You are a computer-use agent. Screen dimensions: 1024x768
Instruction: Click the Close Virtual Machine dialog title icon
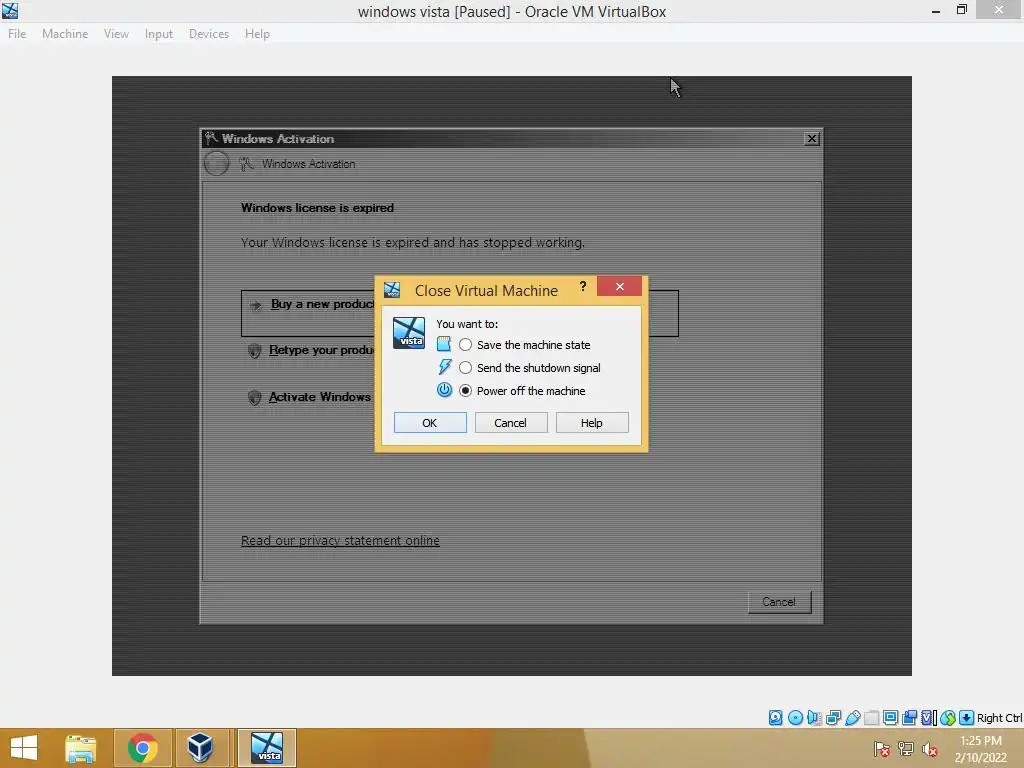tap(392, 290)
